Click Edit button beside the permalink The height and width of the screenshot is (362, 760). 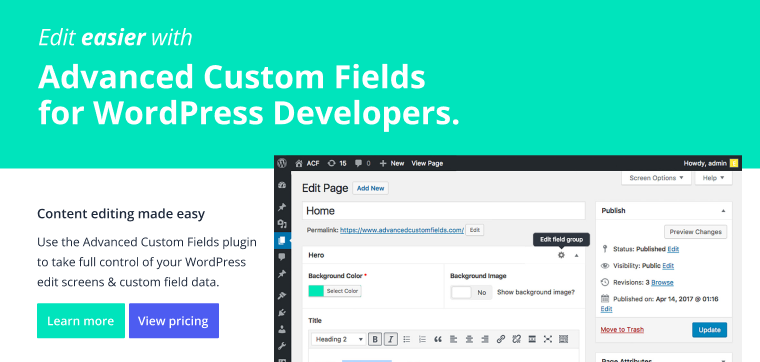(x=475, y=230)
